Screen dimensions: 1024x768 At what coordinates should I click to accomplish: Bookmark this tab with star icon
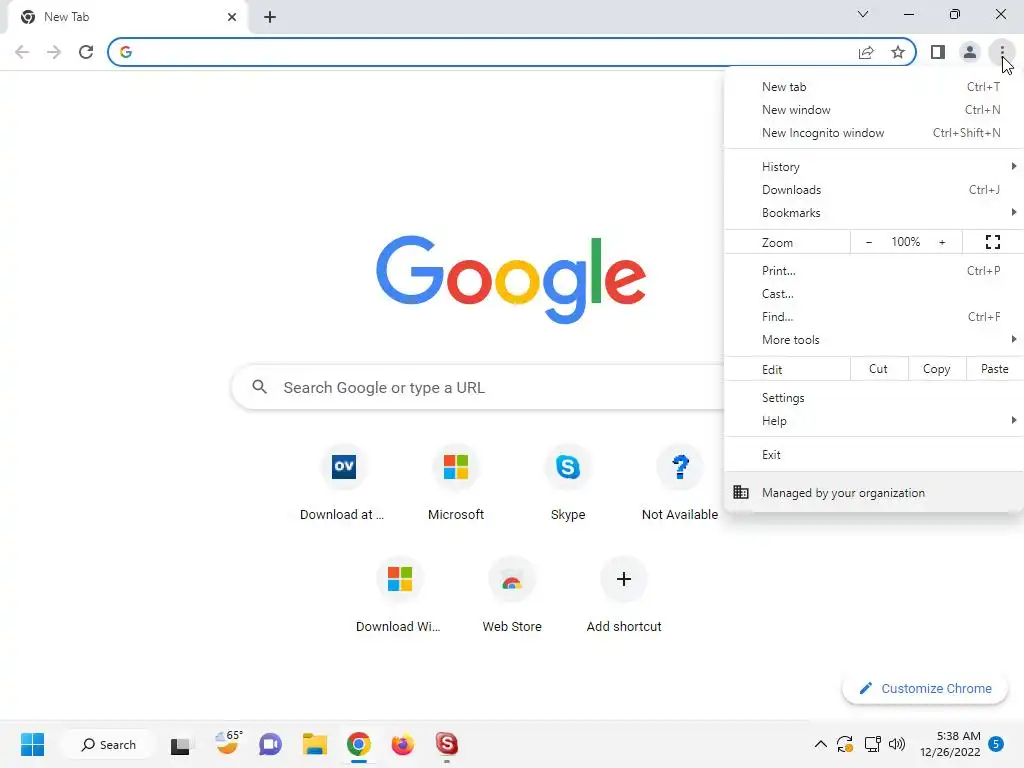pyautogui.click(x=898, y=52)
